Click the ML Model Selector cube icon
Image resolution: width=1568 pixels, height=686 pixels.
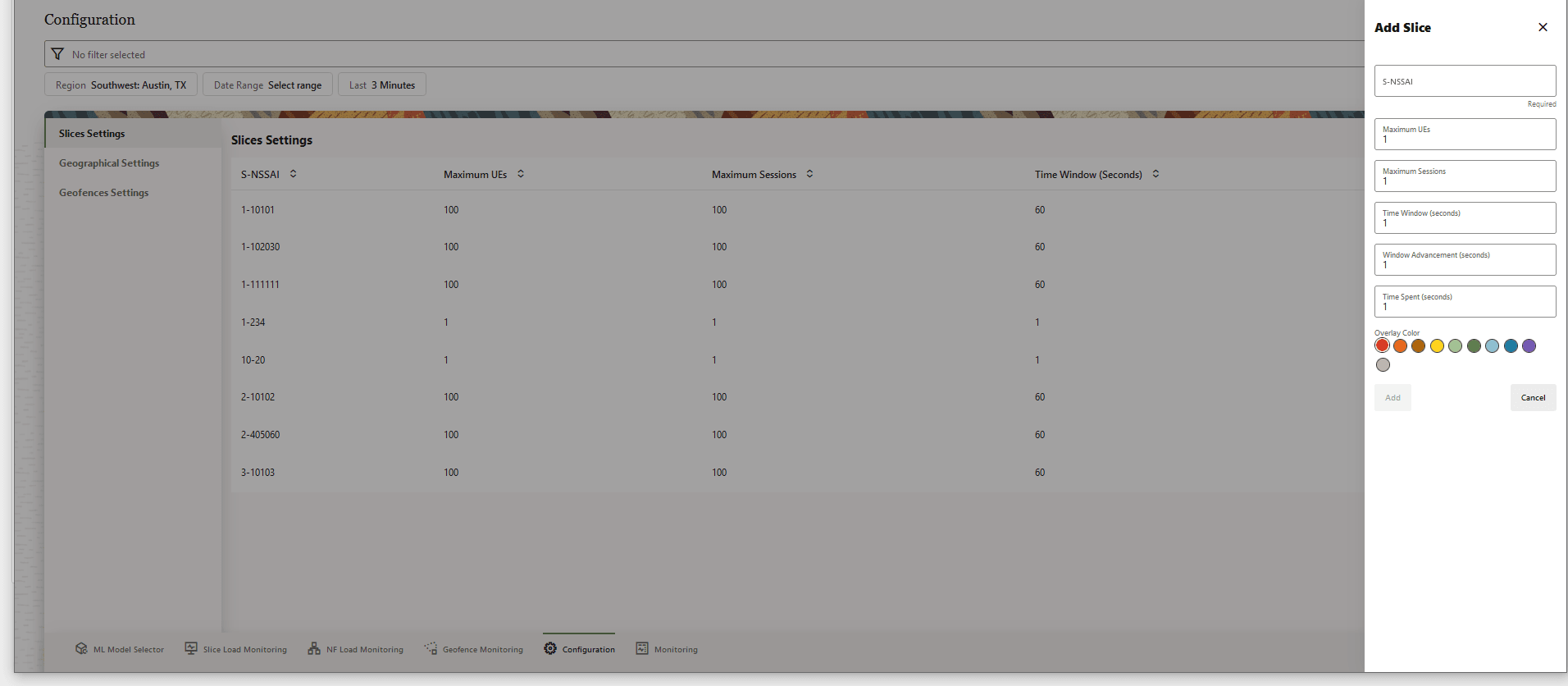[x=81, y=648]
